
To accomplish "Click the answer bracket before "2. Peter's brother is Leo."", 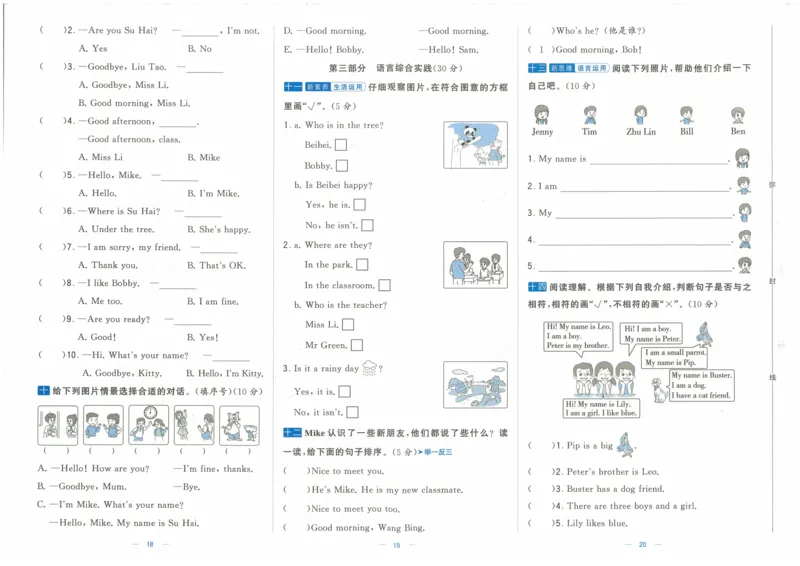I will (541, 472).
